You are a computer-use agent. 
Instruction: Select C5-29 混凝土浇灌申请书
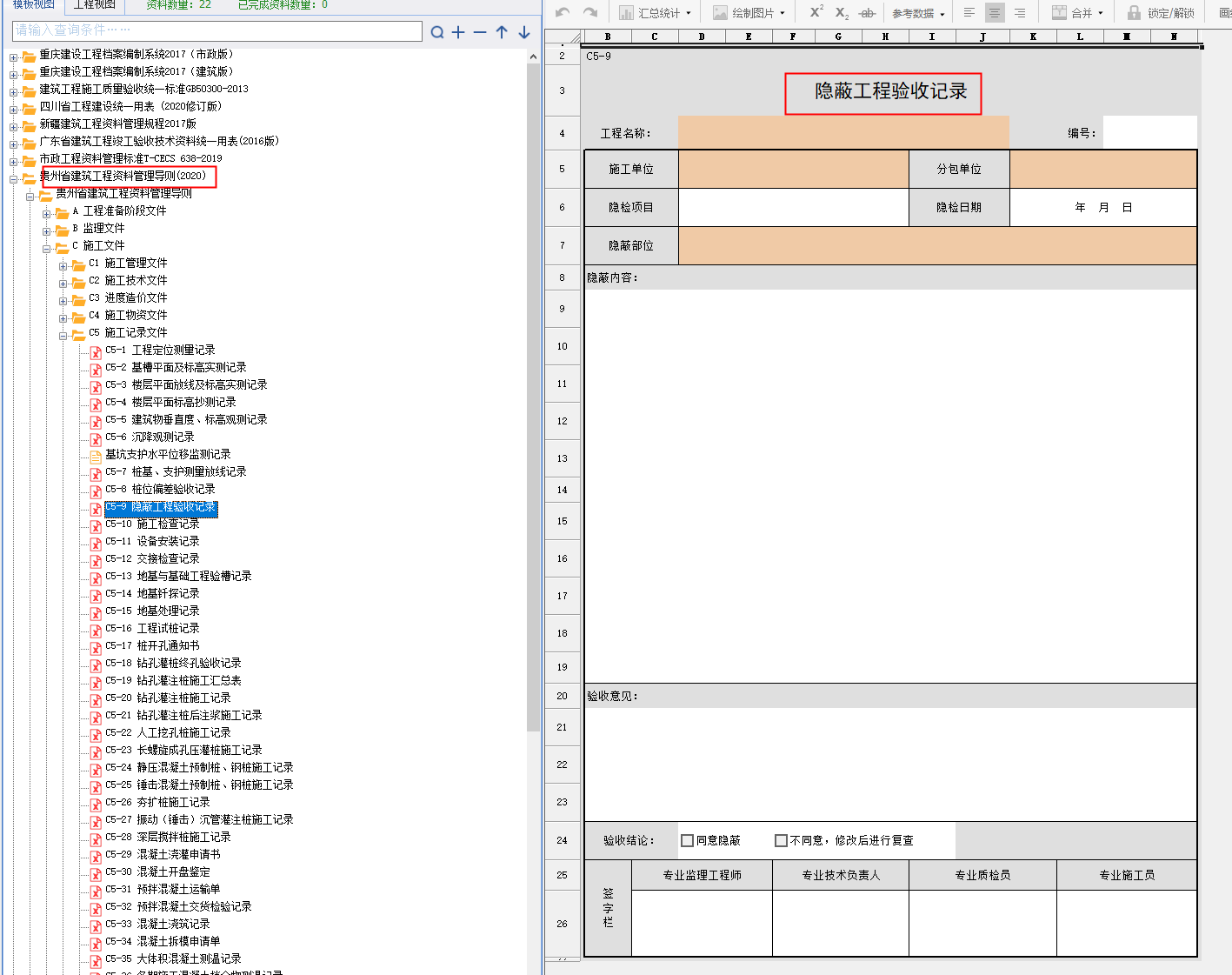click(163, 855)
